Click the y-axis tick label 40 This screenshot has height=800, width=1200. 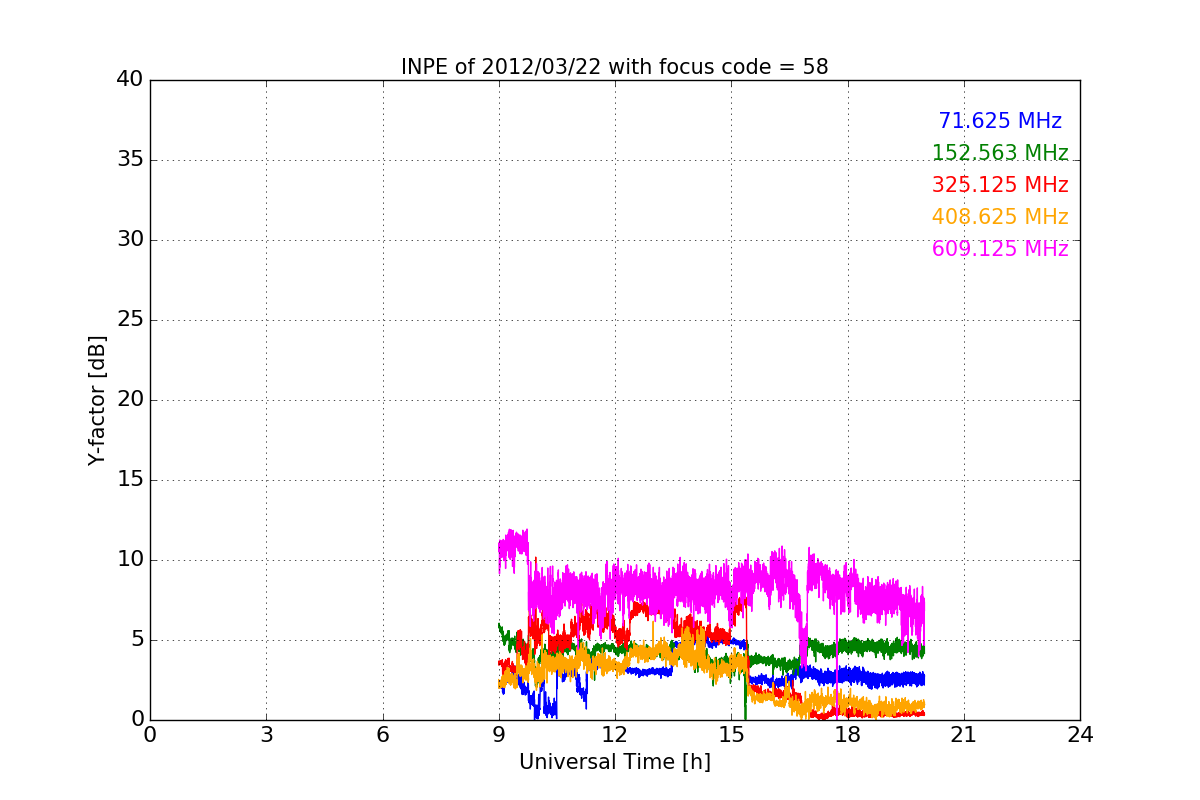(x=130, y=80)
